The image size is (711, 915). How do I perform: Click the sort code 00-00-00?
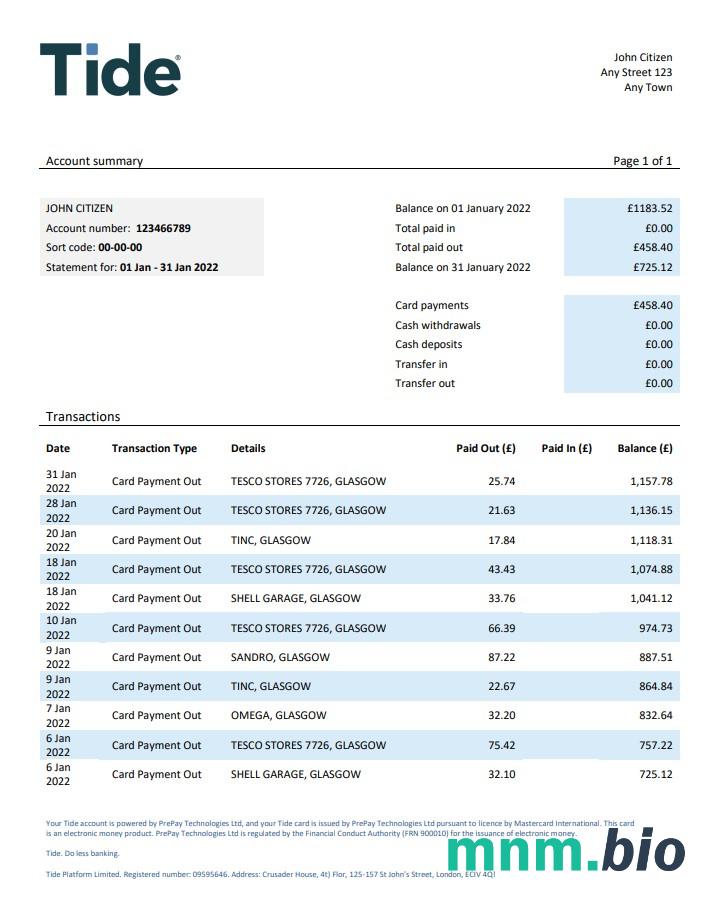point(120,247)
